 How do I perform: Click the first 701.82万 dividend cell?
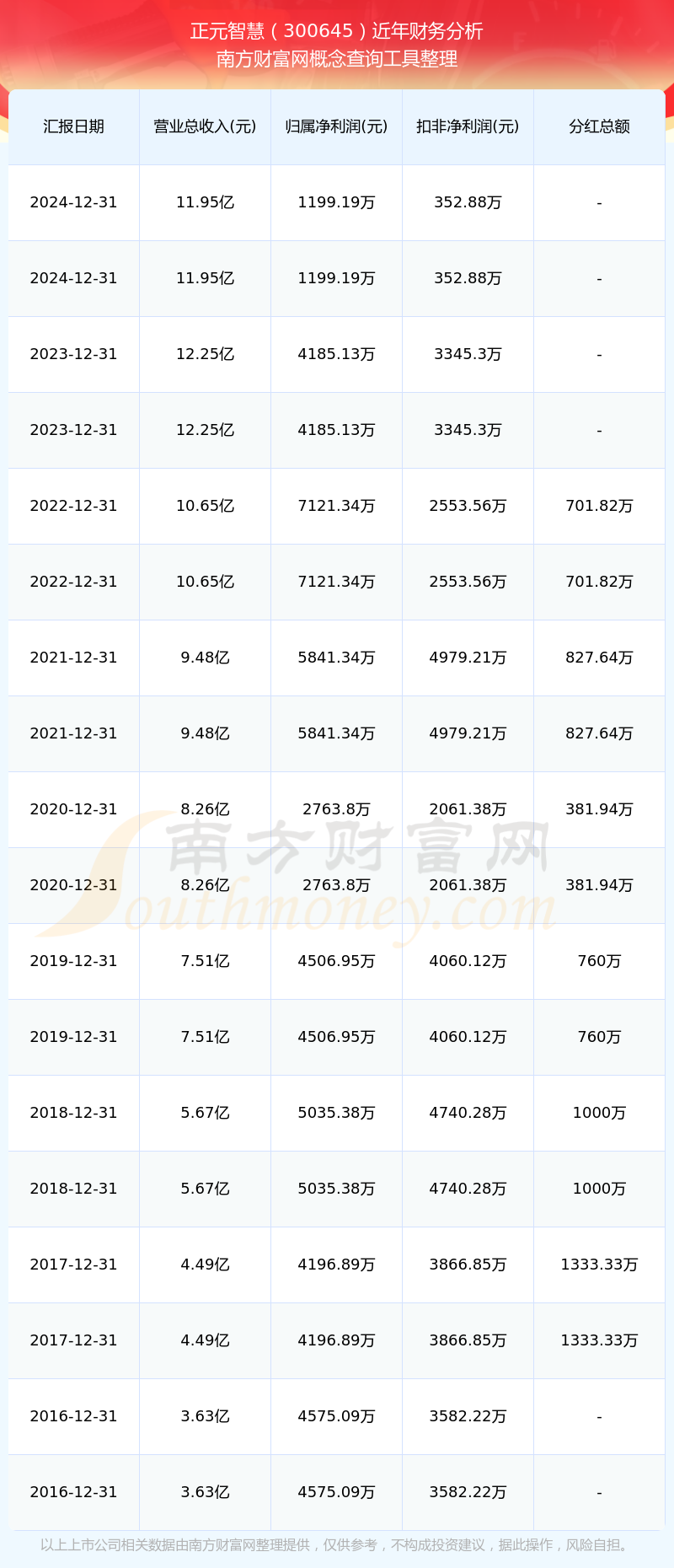click(x=599, y=506)
